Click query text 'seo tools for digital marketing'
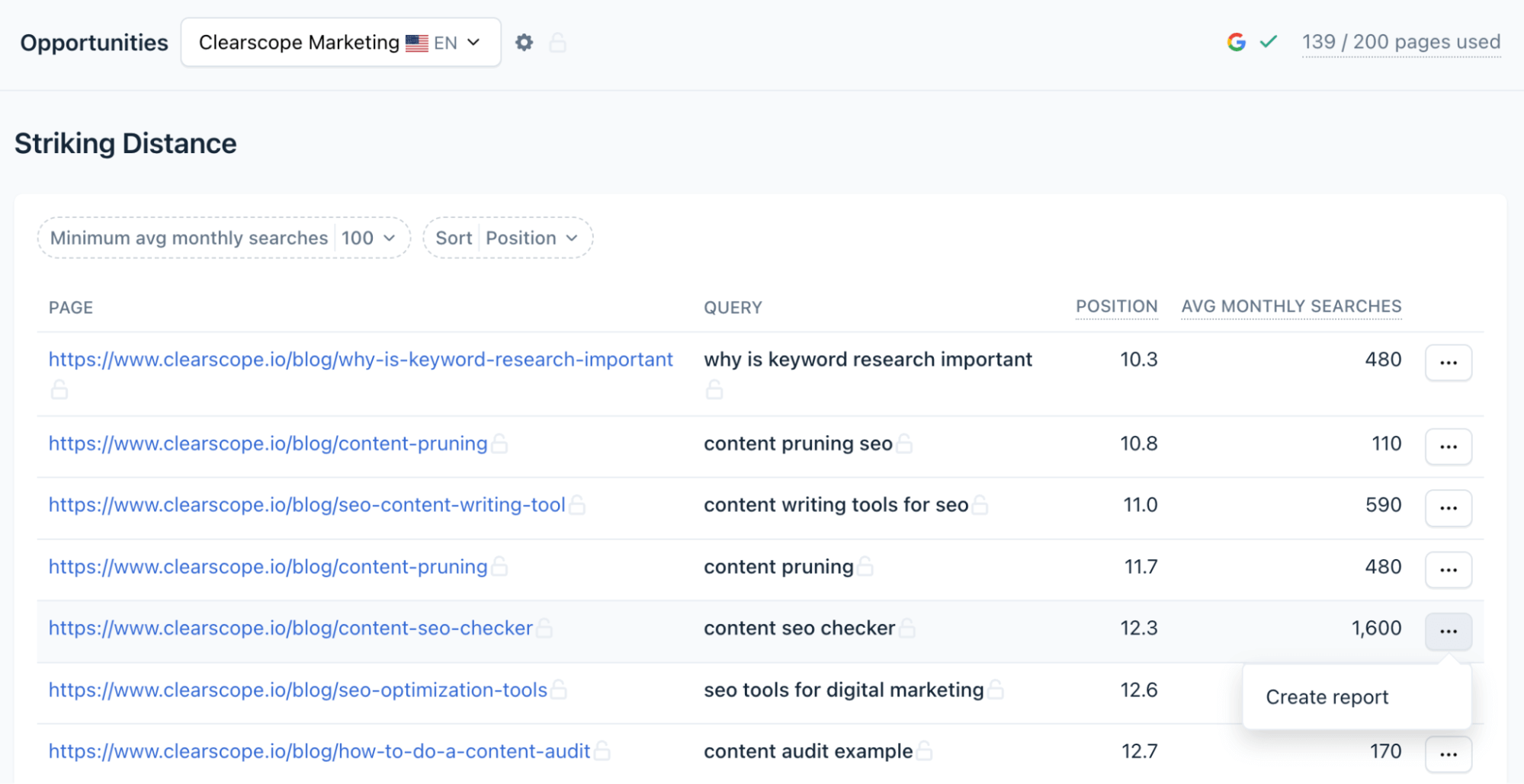The image size is (1524, 784). [844, 690]
